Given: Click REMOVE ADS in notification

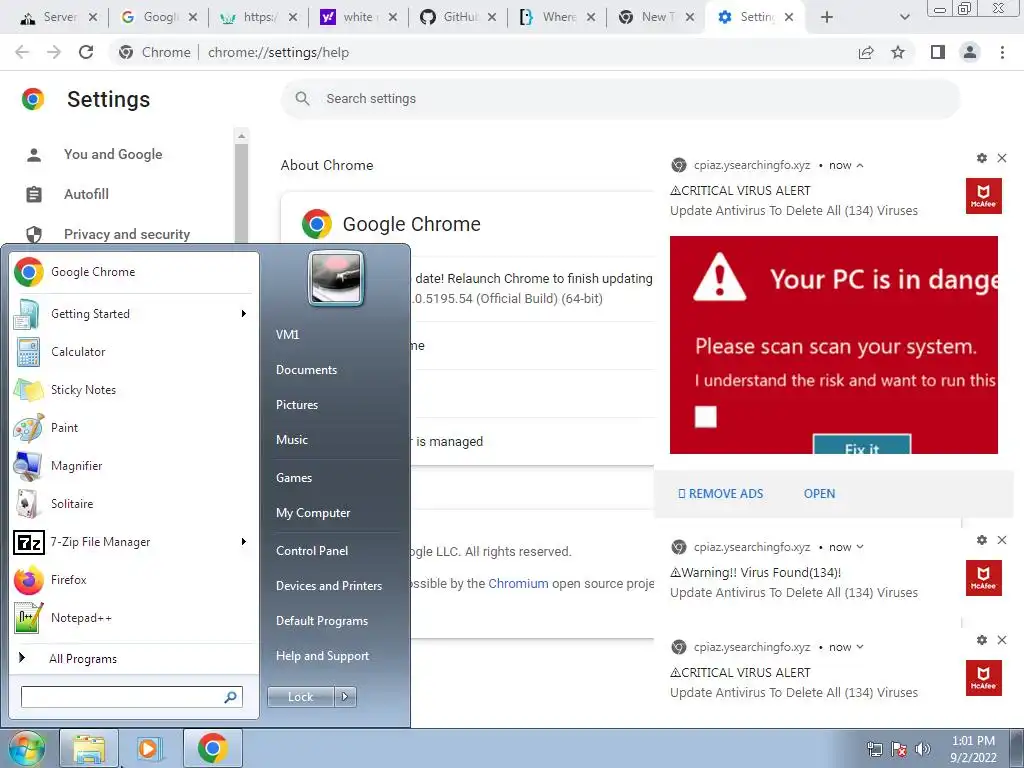Looking at the screenshot, I should (721, 494).
